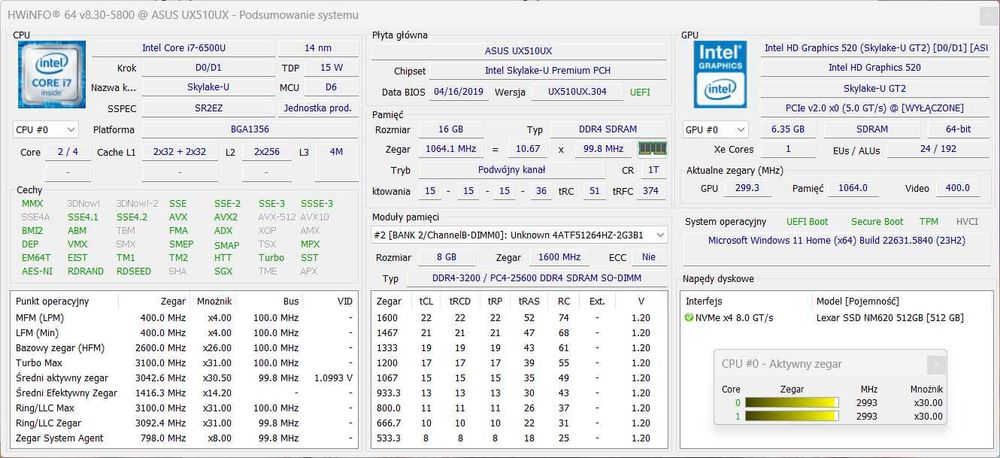The width and height of the screenshot is (1000, 458).
Task: Click the Platforma value BGA1356
Action: coord(250,129)
